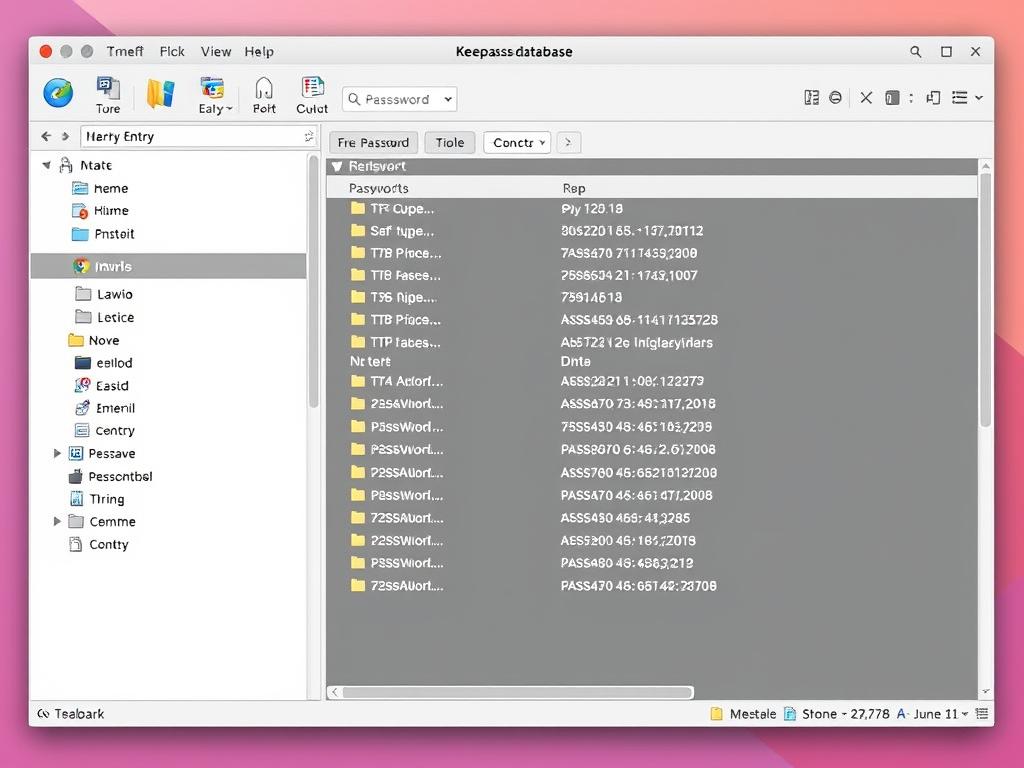1024x768 pixels.
Task: Expand the Pessave tree node
Action: tap(57, 453)
